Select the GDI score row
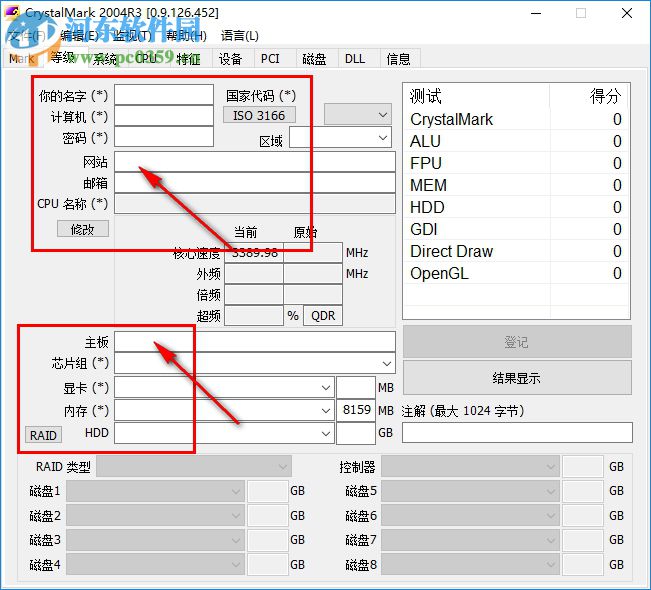 click(516, 229)
